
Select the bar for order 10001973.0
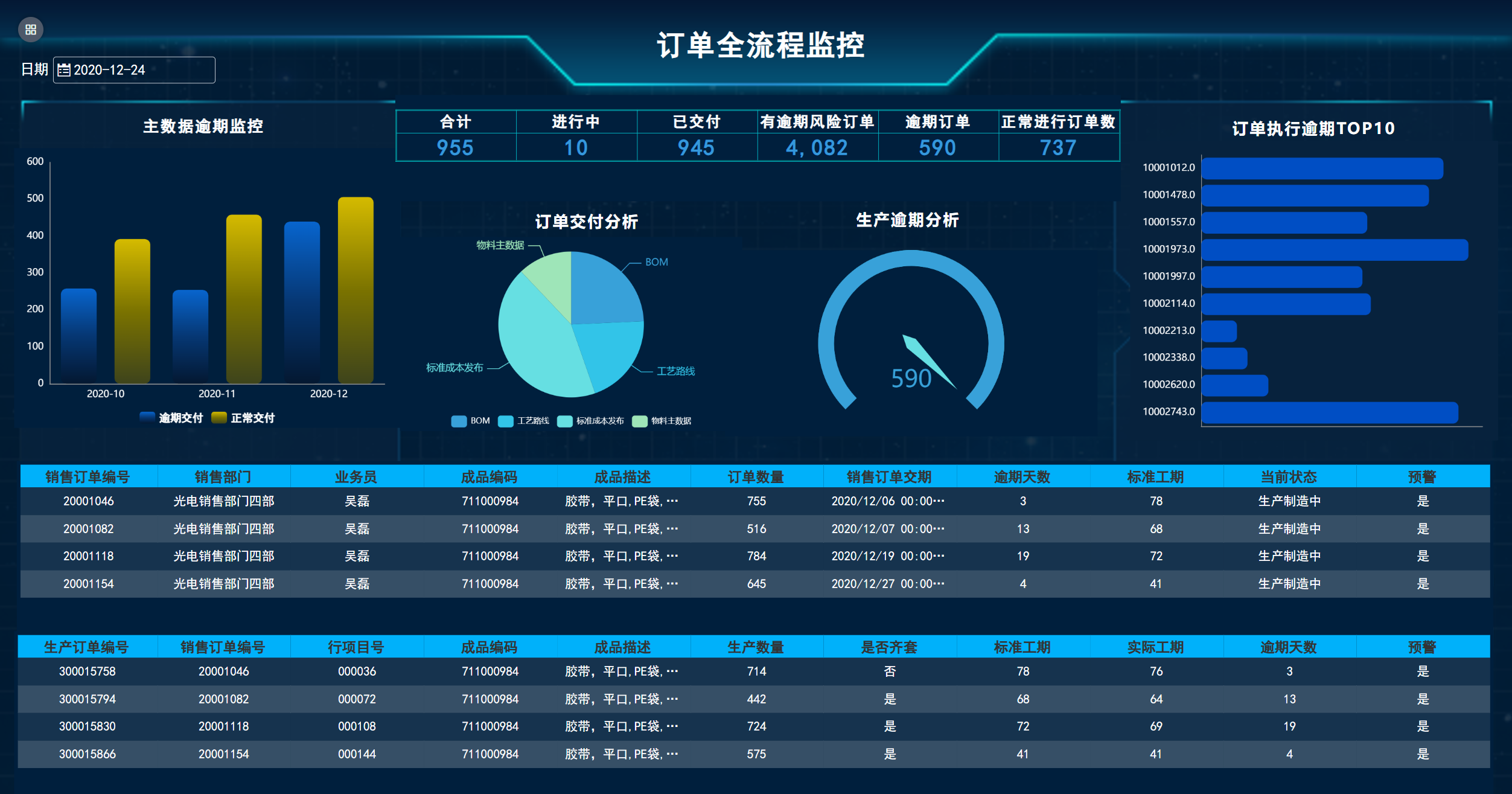[1335, 250]
